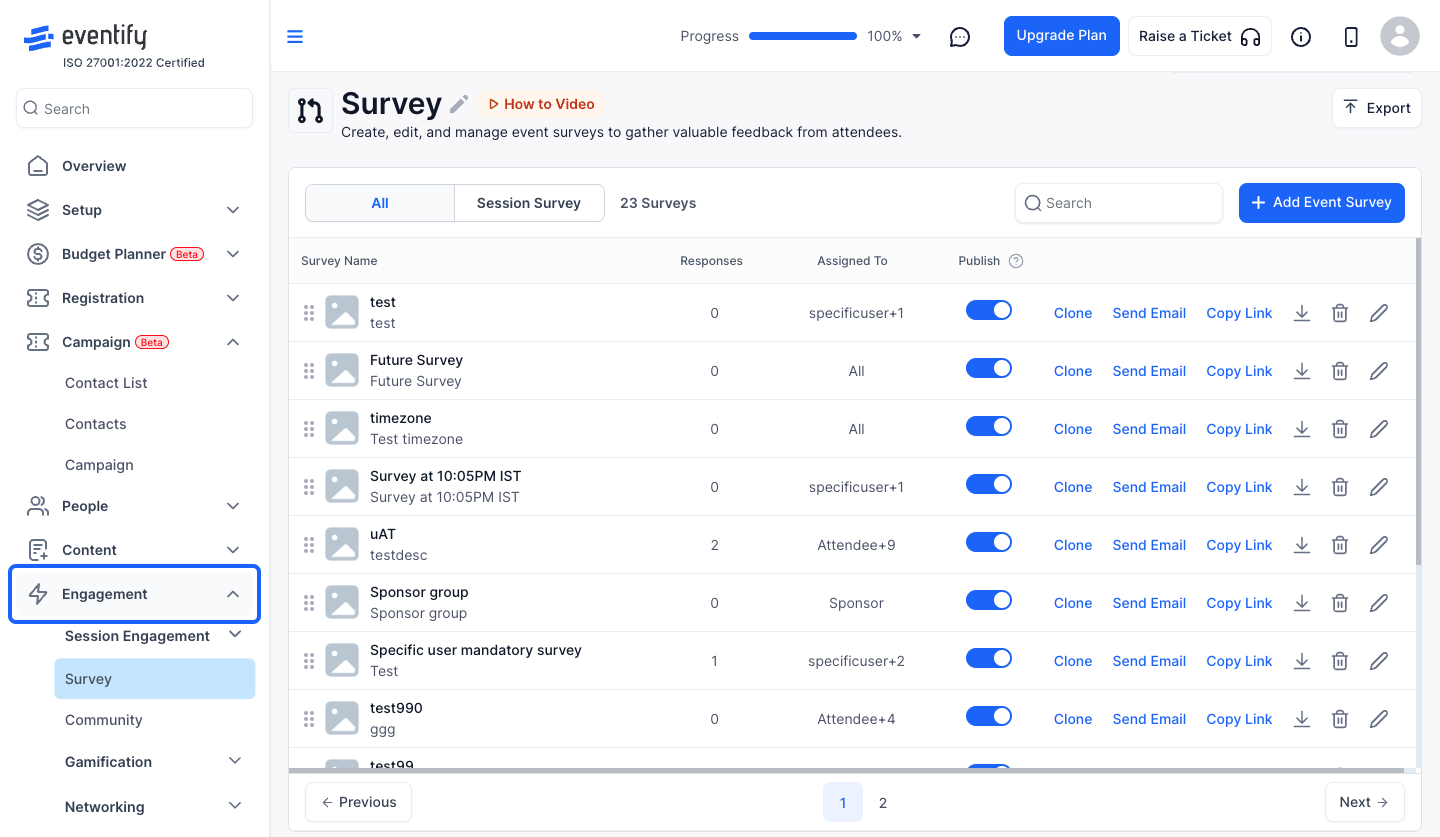The width and height of the screenshot is (1440, 837).
Task: Toggle publish switch for timezone survey
Action: [989, 426]
